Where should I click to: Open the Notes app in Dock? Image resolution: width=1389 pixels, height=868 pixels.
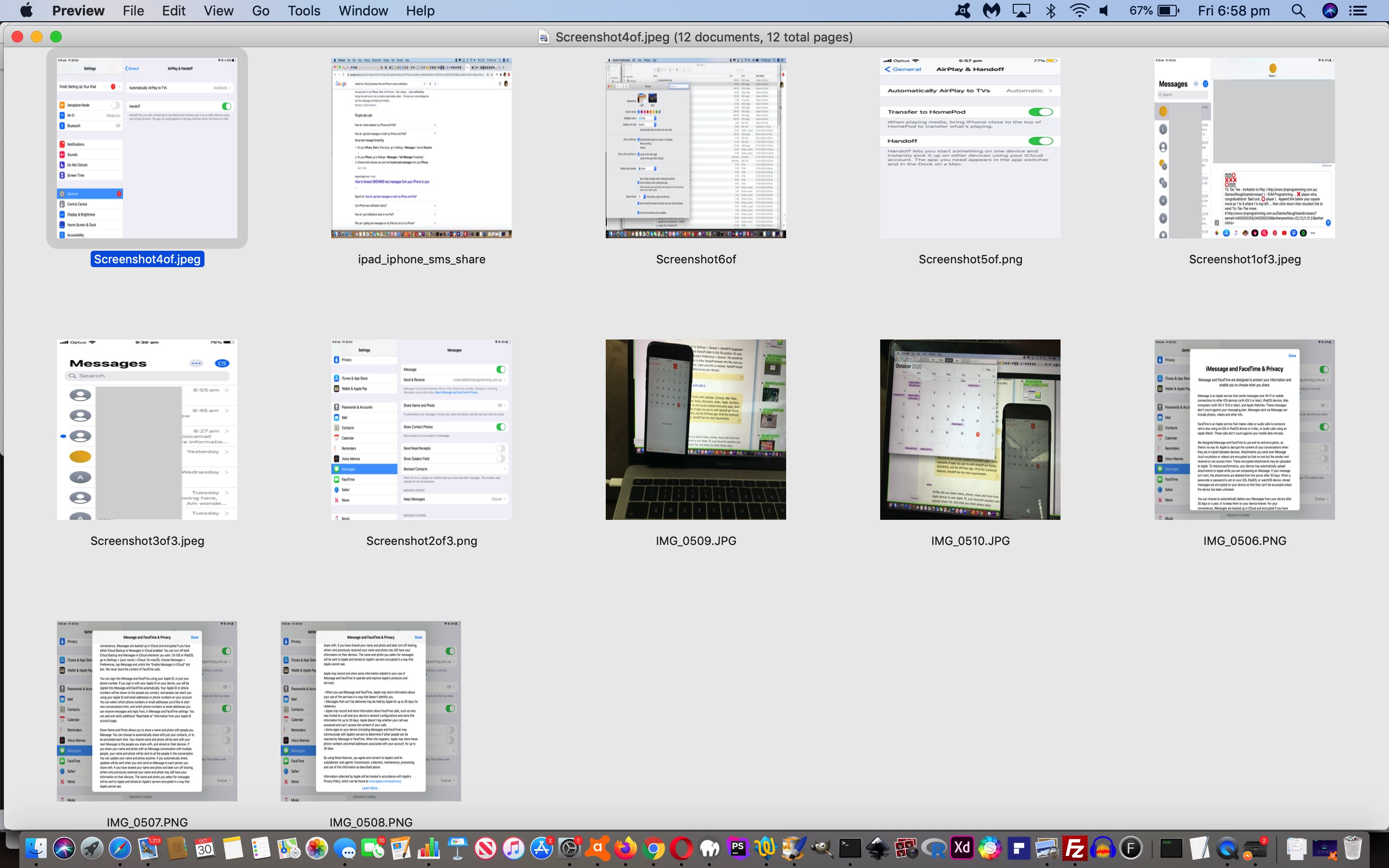232,848
